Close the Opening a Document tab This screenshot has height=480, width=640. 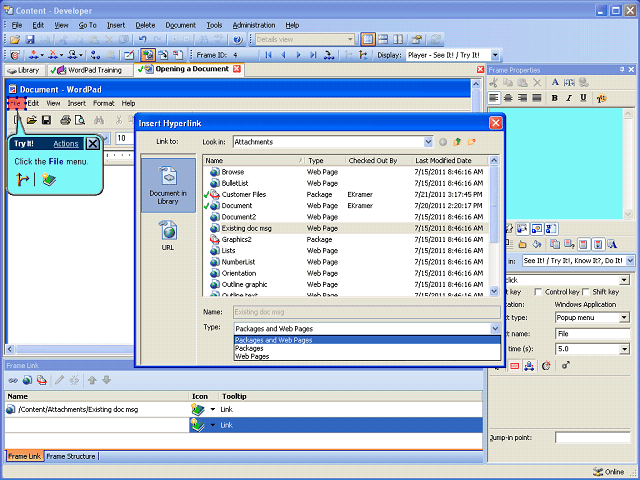237,69
